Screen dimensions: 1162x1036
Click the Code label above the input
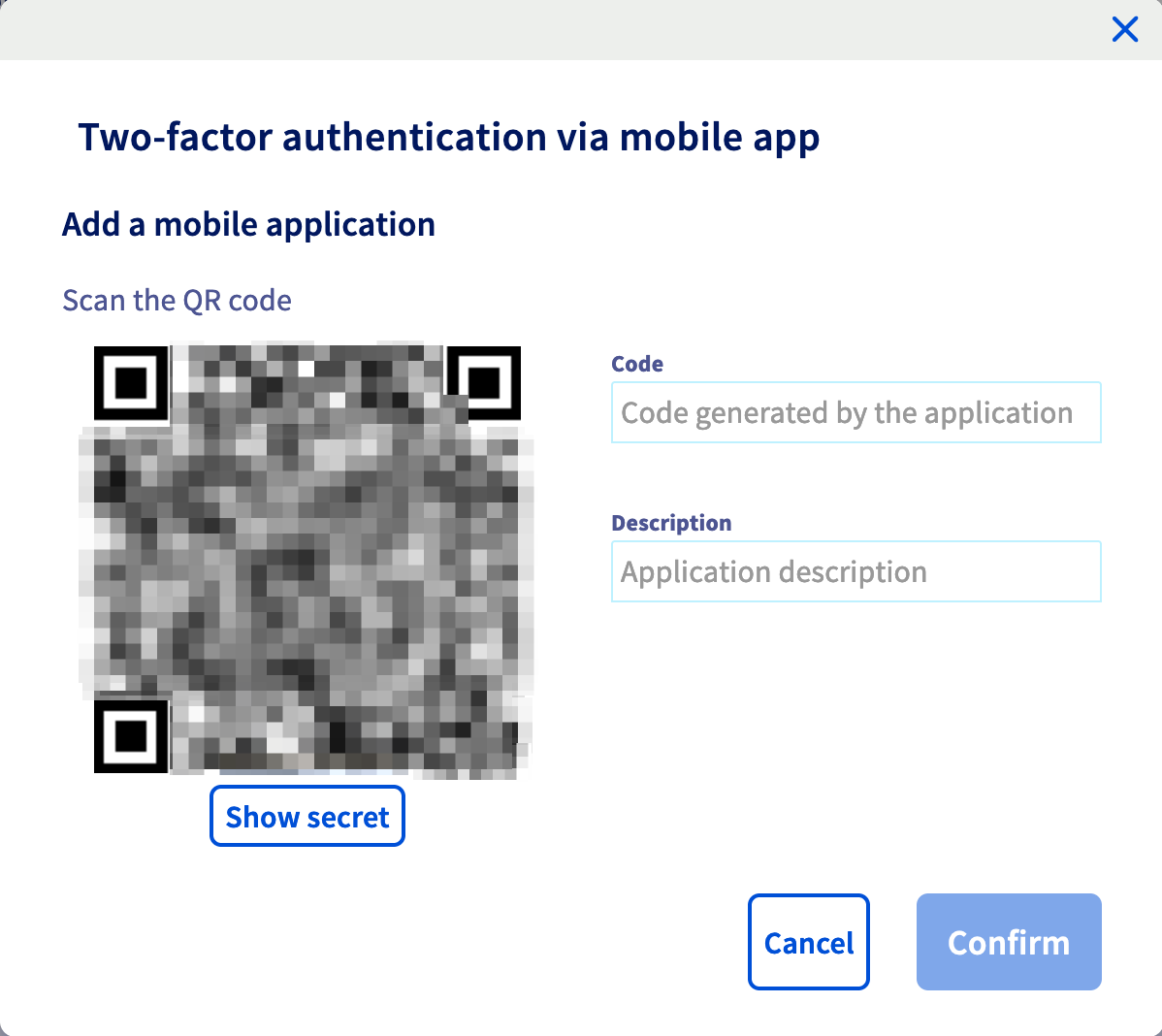click(x=636, y=364)
